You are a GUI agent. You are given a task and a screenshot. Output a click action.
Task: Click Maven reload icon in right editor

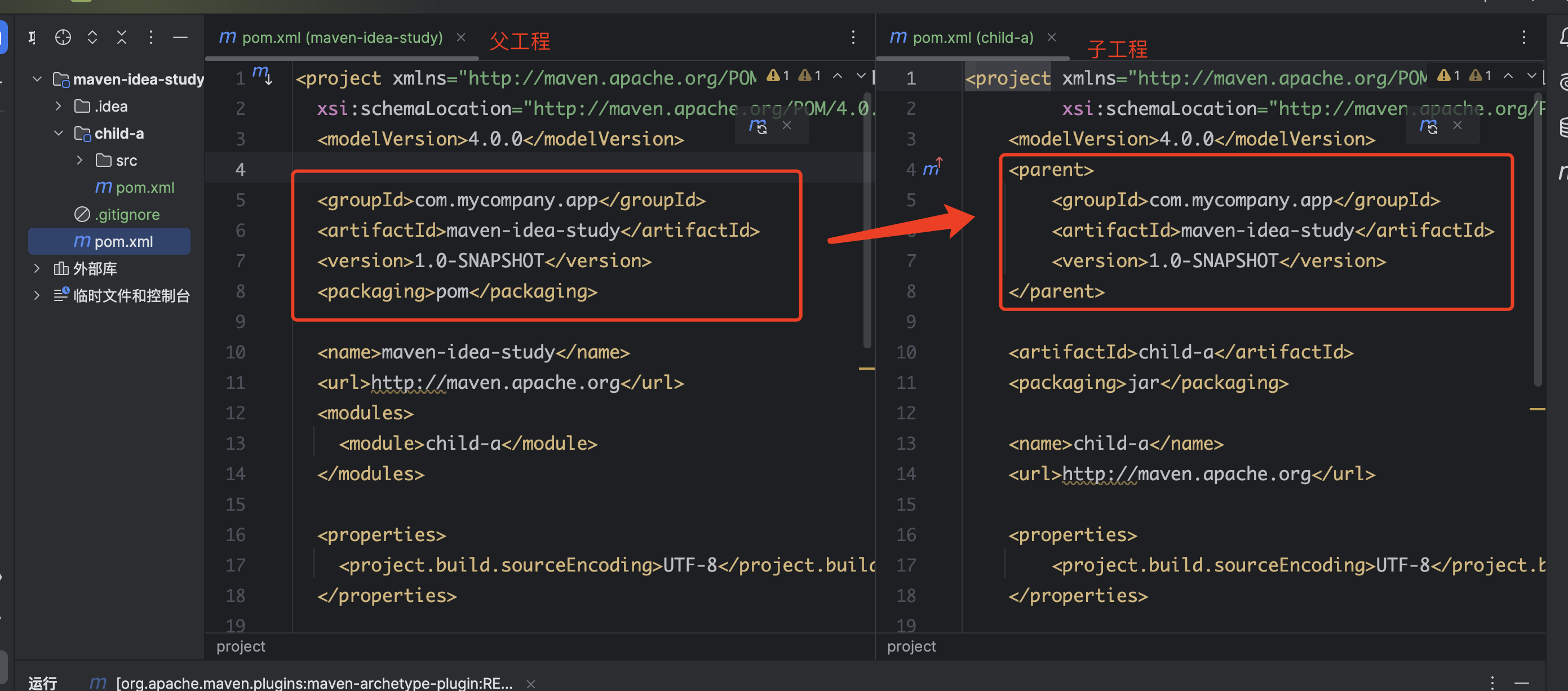[1428, 126]
